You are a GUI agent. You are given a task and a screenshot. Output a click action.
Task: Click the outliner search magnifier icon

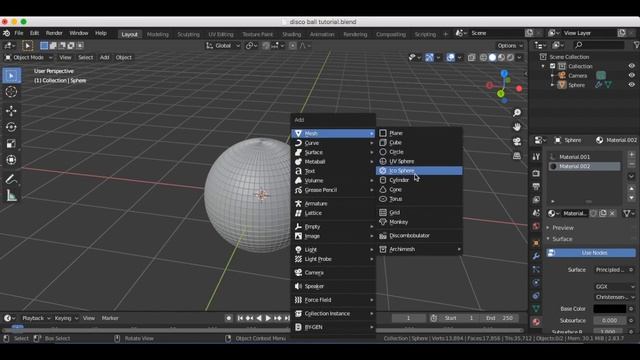click(x=578, y=45)
